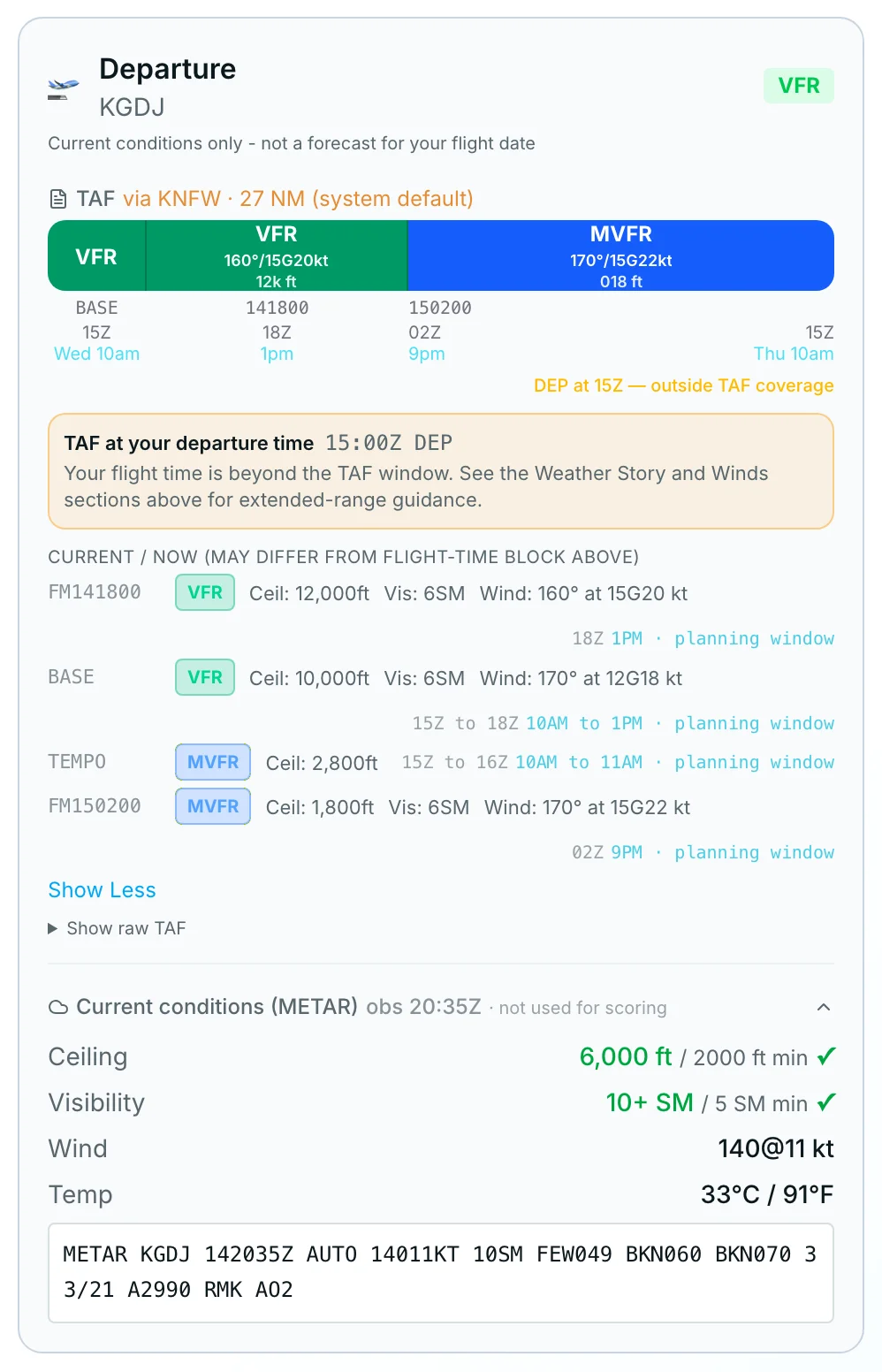Click 'Ceil: 2,800ft' value in TEMPO row

coord(322,763)
